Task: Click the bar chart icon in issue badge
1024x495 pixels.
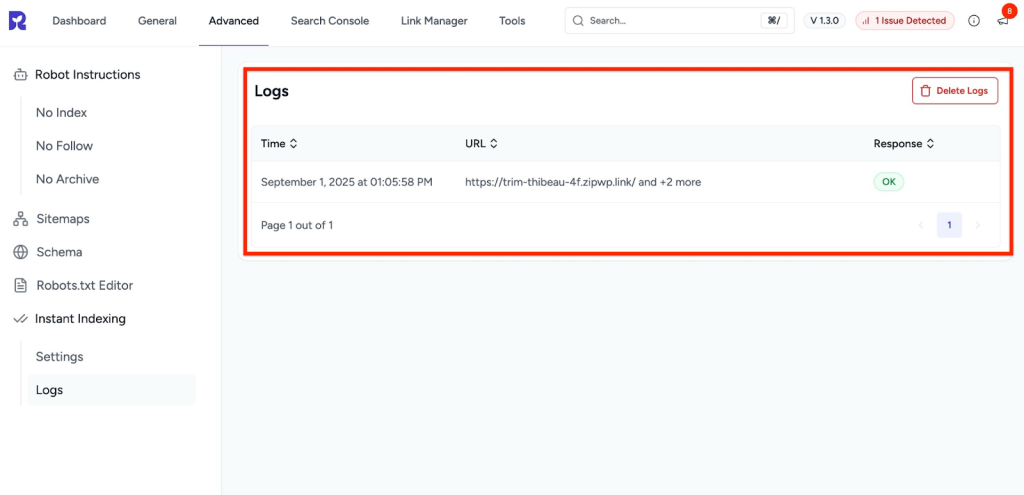Action: tap(867, 21)
